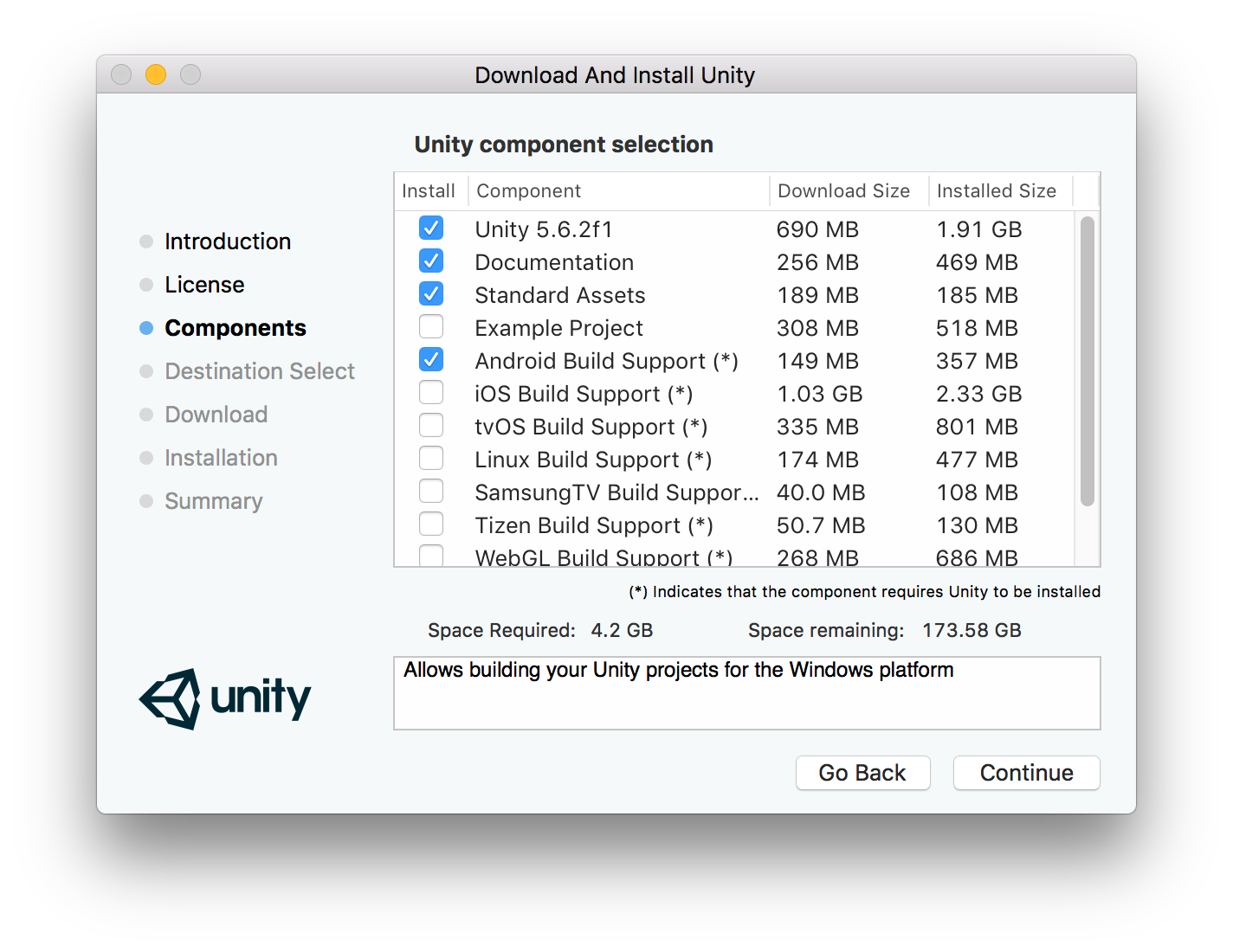Screen dimensions: 1233x952
Task: Click the 469 MB installed size cell
Action: (x=977, y=262)
